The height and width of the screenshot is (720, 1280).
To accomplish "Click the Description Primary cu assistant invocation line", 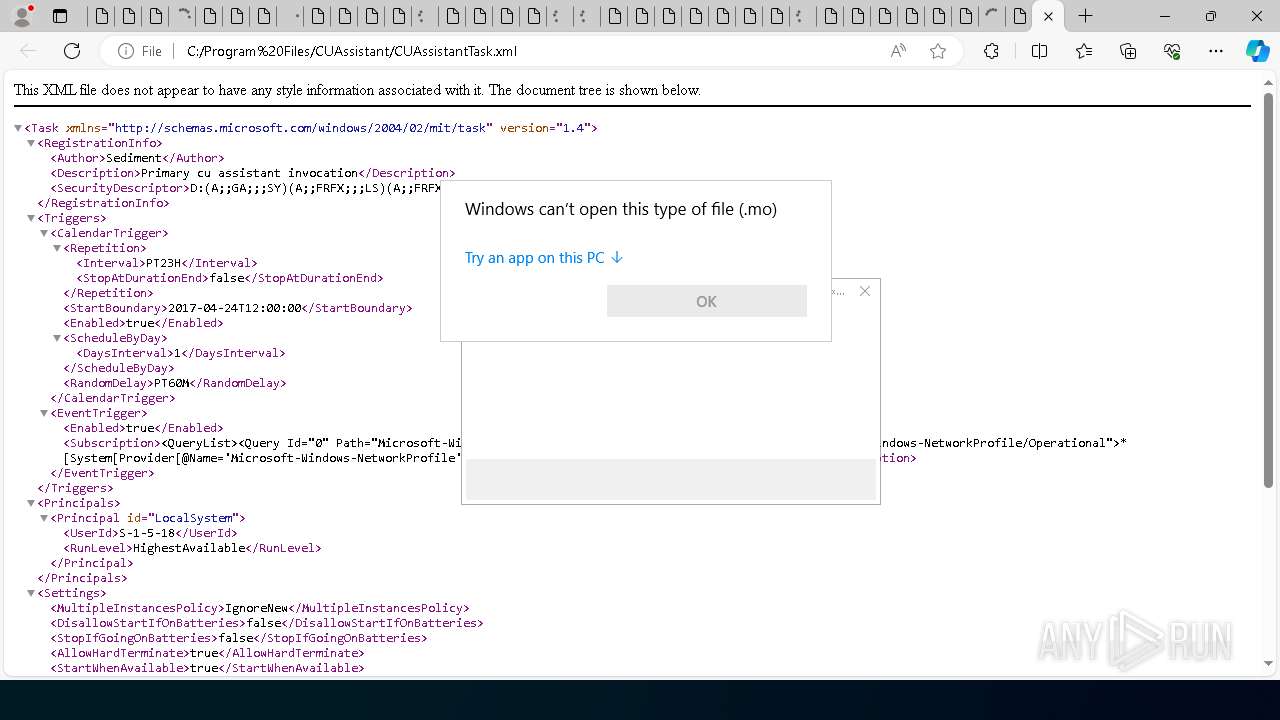I will tap(252, 173).
